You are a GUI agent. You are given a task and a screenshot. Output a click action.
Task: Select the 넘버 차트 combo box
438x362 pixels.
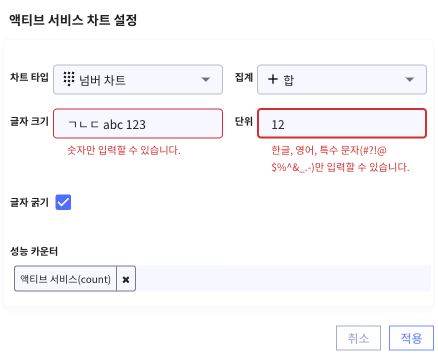coord(138,79)
